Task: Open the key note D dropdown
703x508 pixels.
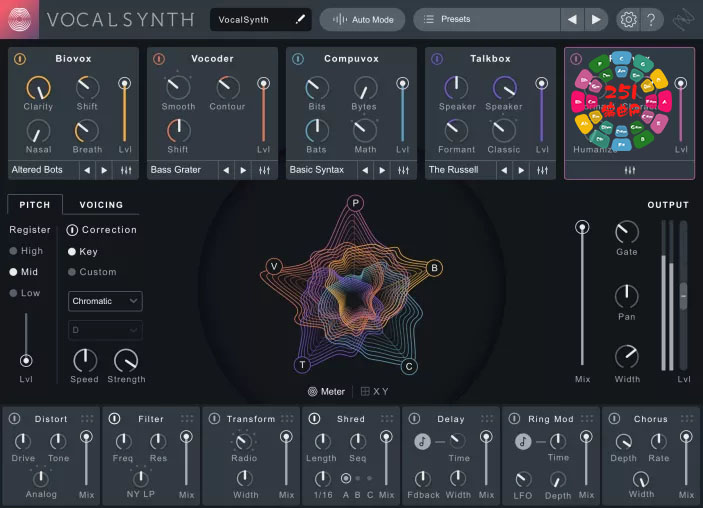Action: coord(105,330)
